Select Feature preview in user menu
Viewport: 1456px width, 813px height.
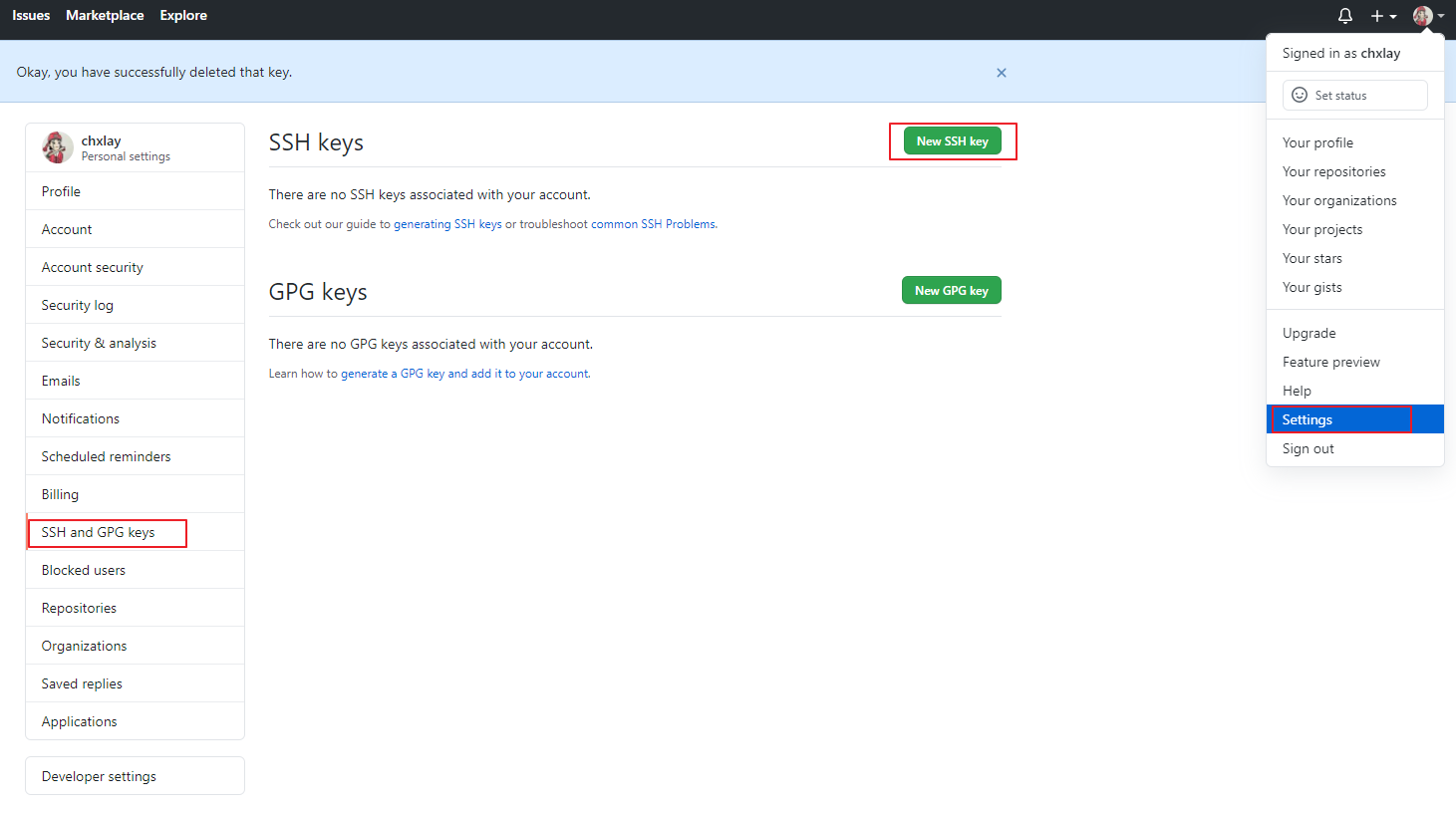coord(1354,362)
